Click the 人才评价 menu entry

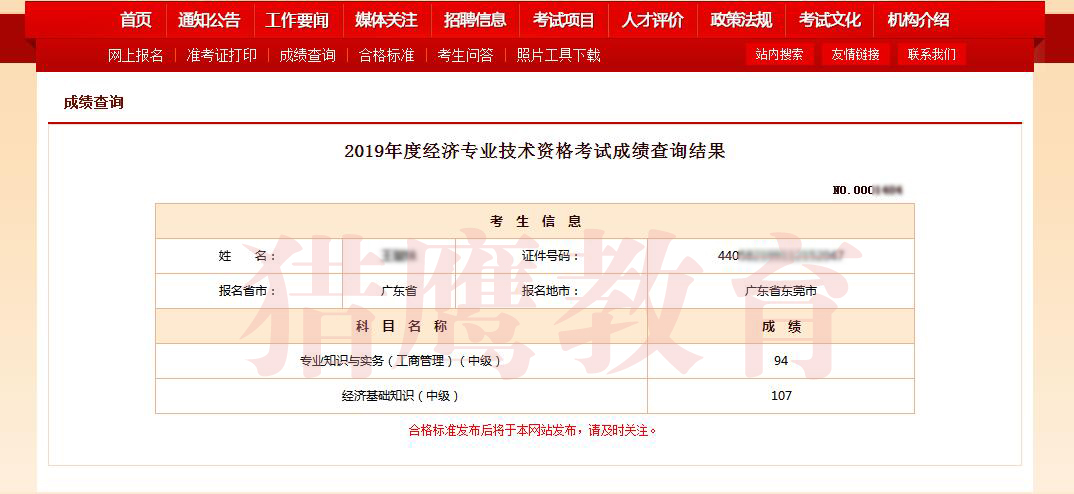tap(652, 20)
